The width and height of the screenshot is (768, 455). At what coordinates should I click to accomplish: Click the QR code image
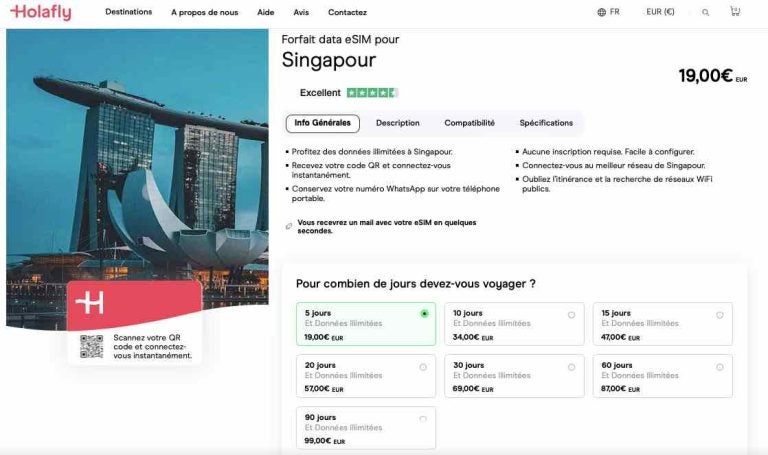92,346
